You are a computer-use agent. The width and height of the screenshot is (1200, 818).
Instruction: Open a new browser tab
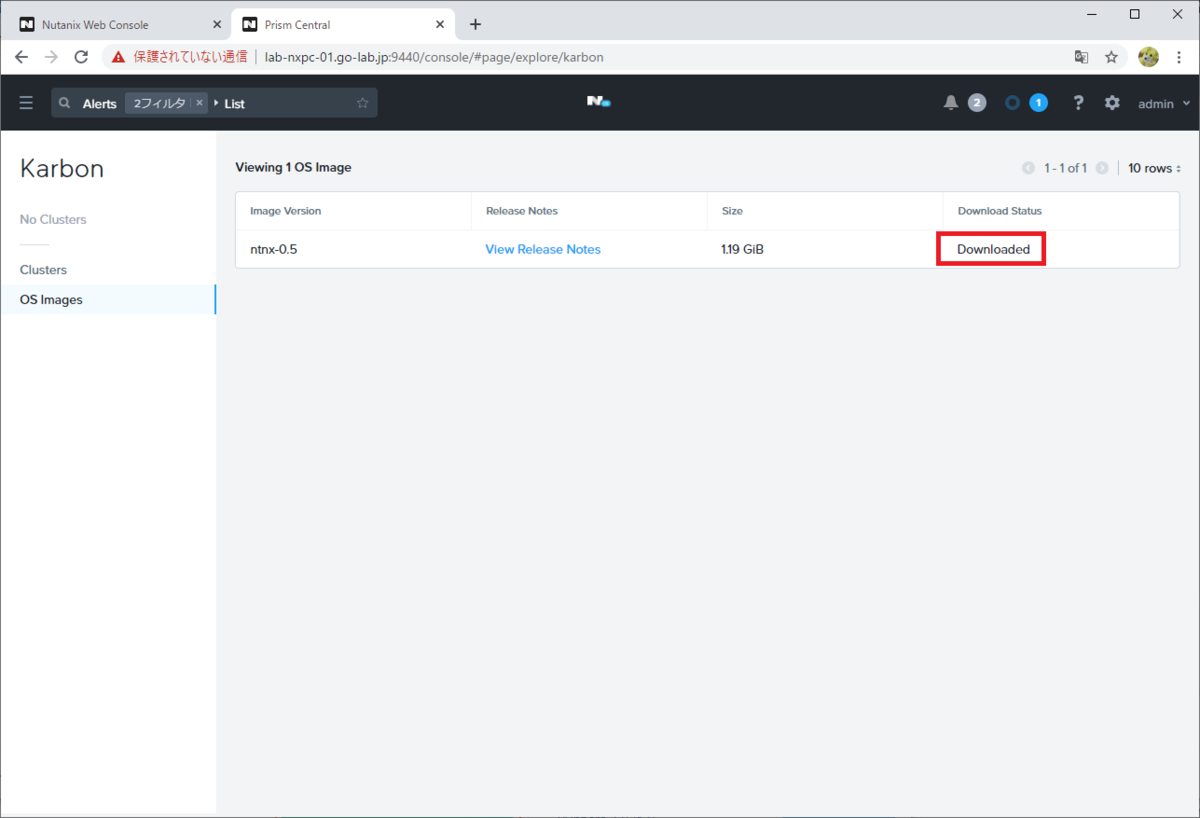coord(475,24)
